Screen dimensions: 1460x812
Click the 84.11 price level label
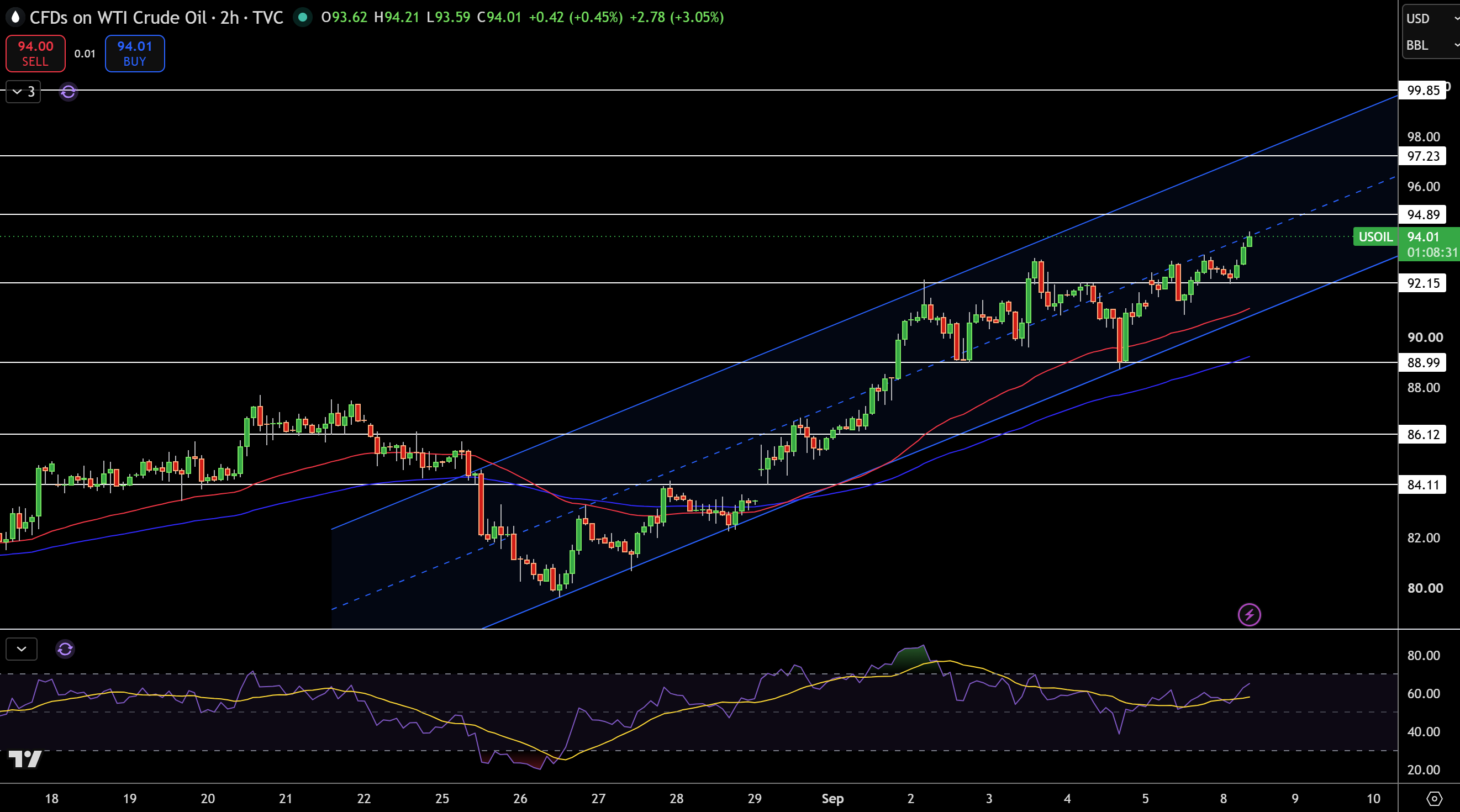pyautogui.click(x=1422, y=484)
